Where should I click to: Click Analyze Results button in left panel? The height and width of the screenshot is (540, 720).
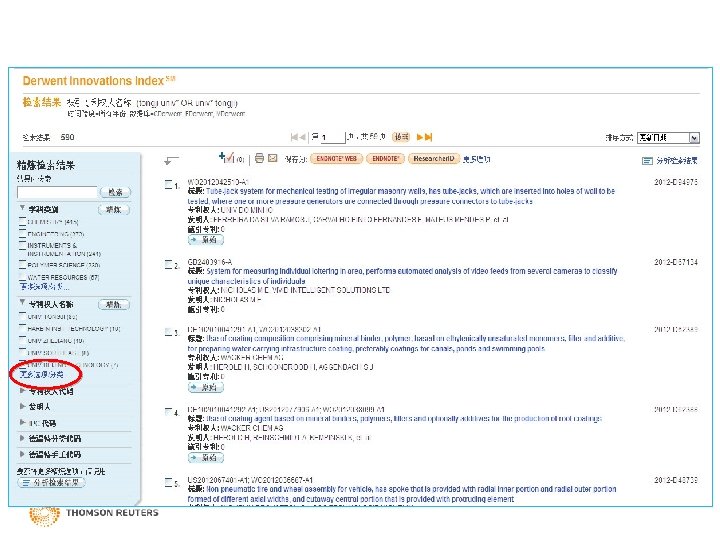pos(51,483)
